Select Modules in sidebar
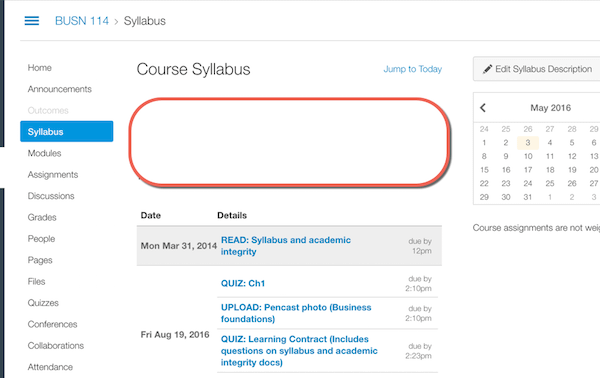The height and width of the screenshot is (378, 600). [44, 153]
